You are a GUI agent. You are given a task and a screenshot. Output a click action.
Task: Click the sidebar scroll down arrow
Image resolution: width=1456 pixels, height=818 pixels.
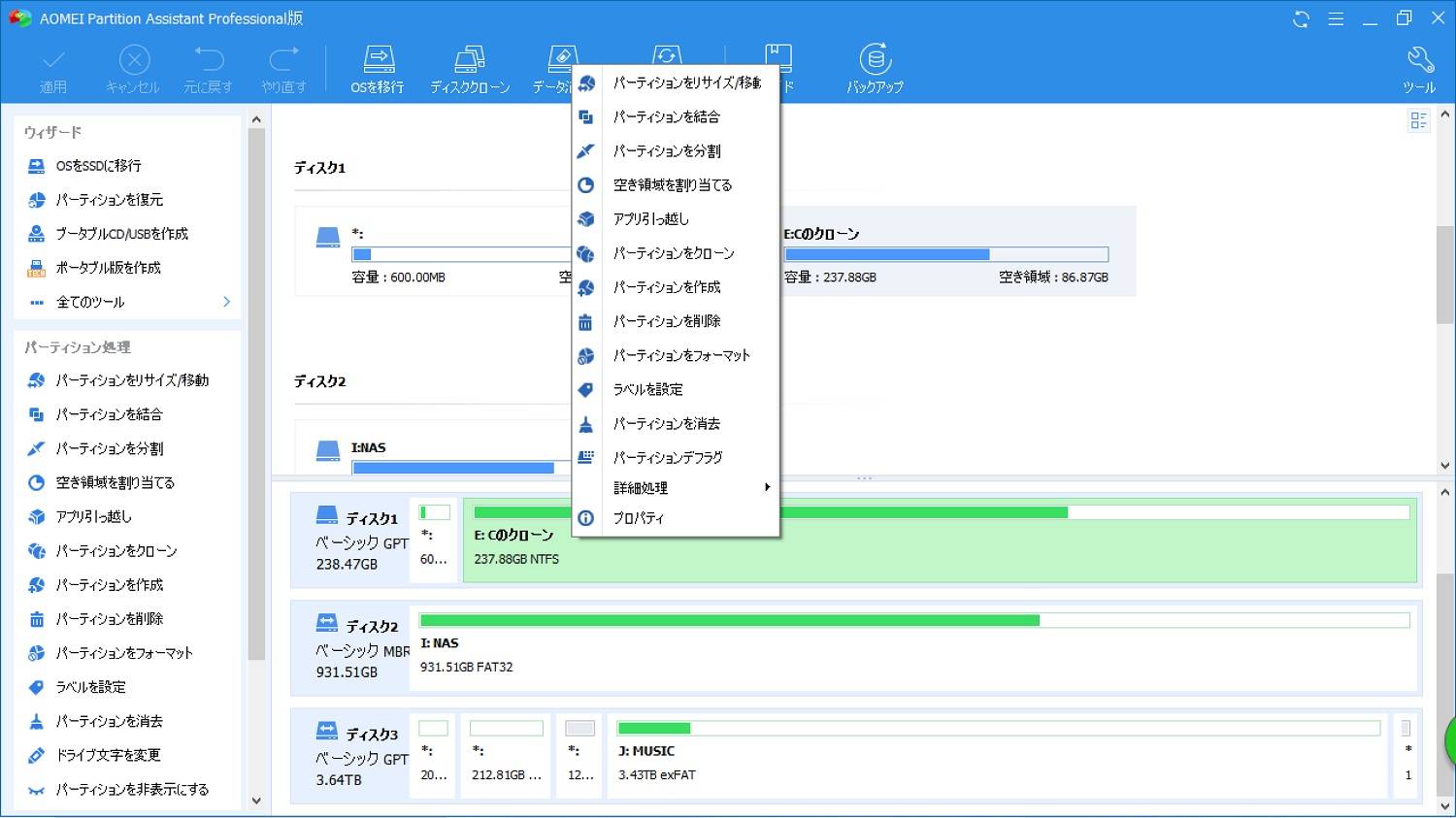coord(256,801)
